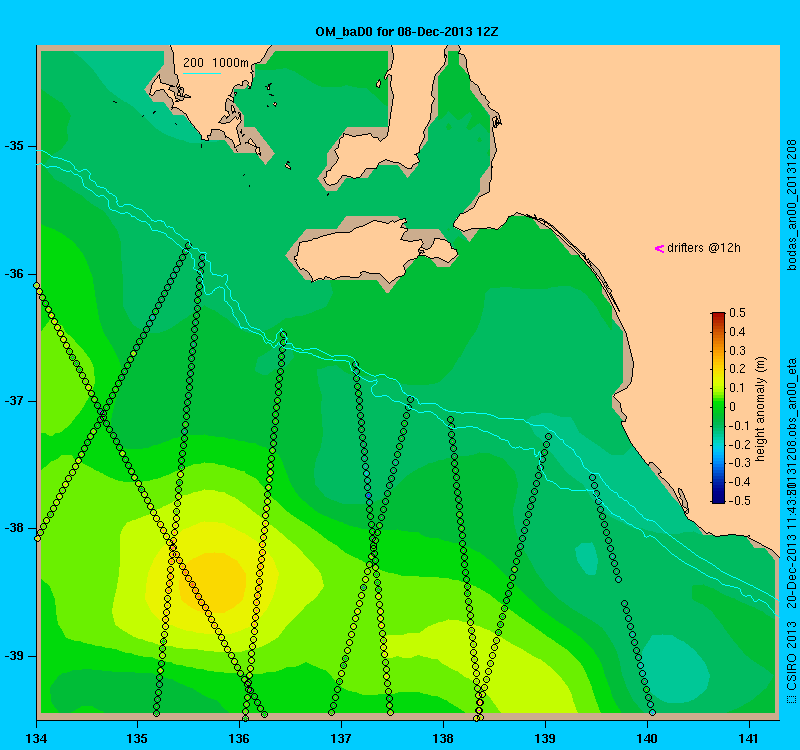Click the latitude axis label -36
Viewport: 800px width, 750px height.
14,274
